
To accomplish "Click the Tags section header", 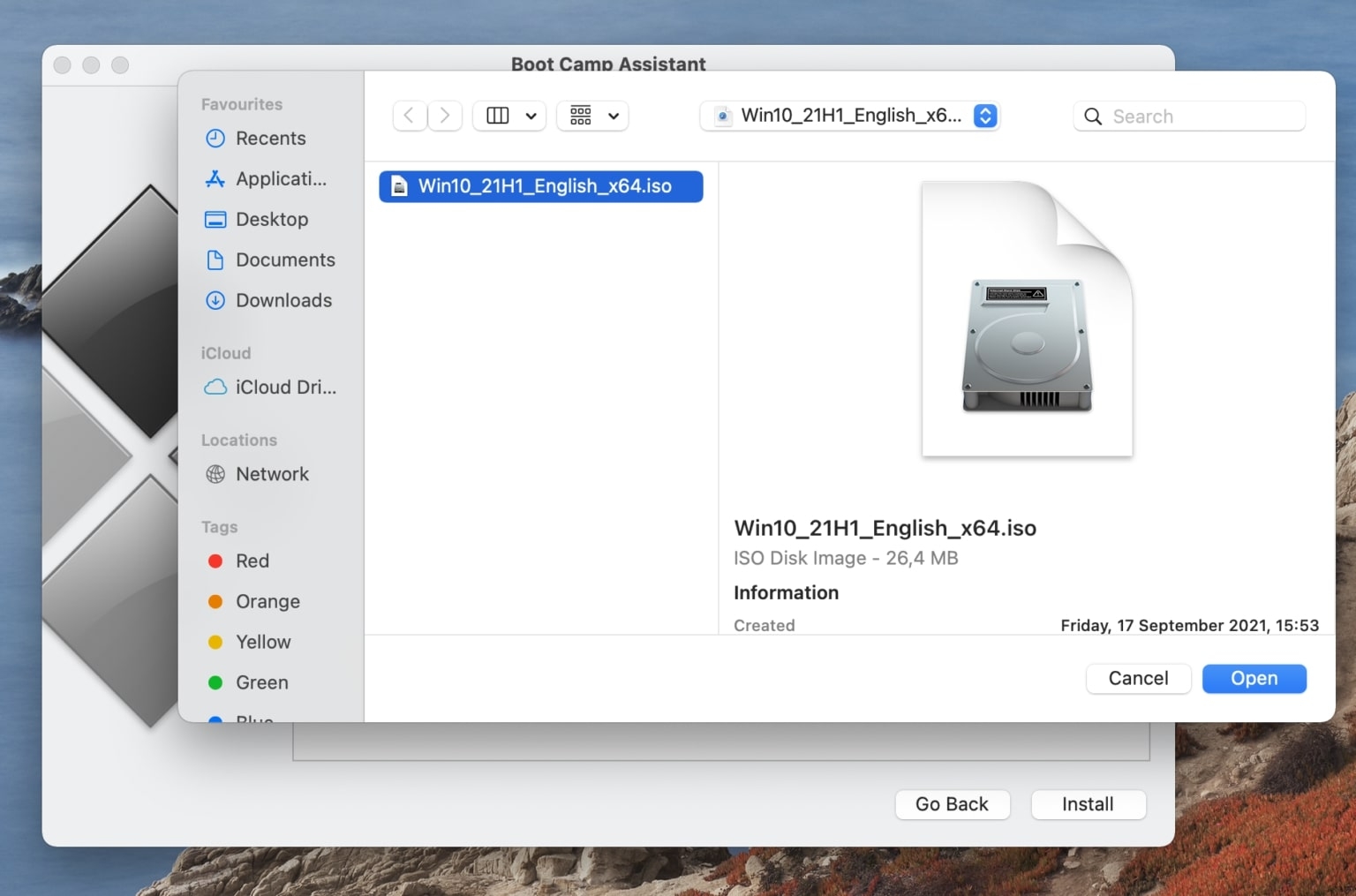I will coord(220,527).
